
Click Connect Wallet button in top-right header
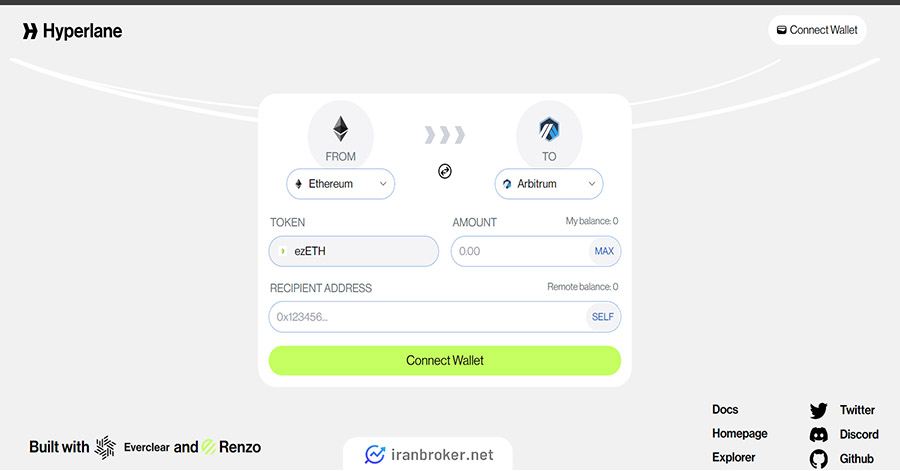[x=817, y=30]
